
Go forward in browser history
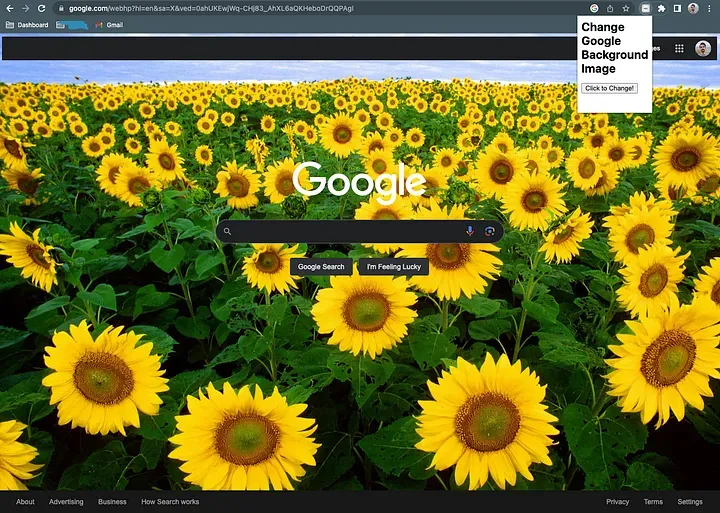(25, 8)
